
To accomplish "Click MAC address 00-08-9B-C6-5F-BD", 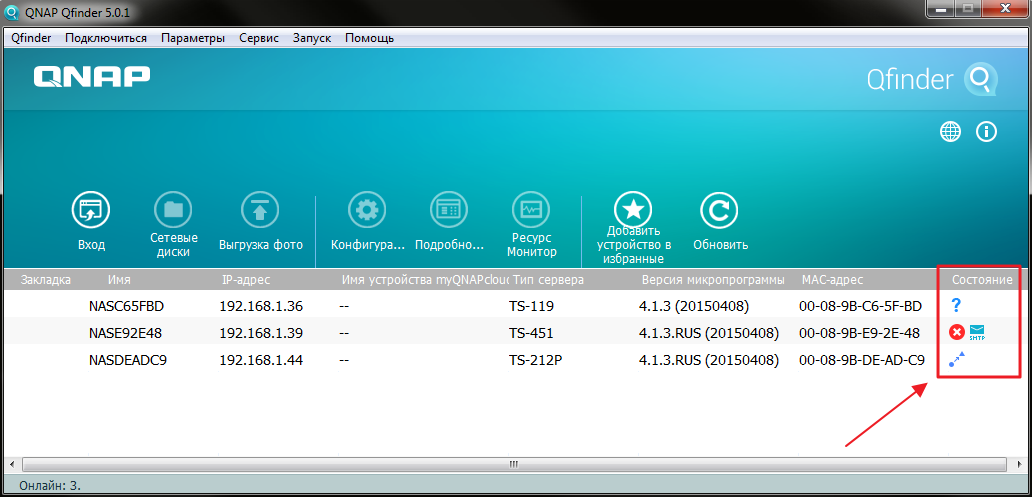I will coord(860,306).
